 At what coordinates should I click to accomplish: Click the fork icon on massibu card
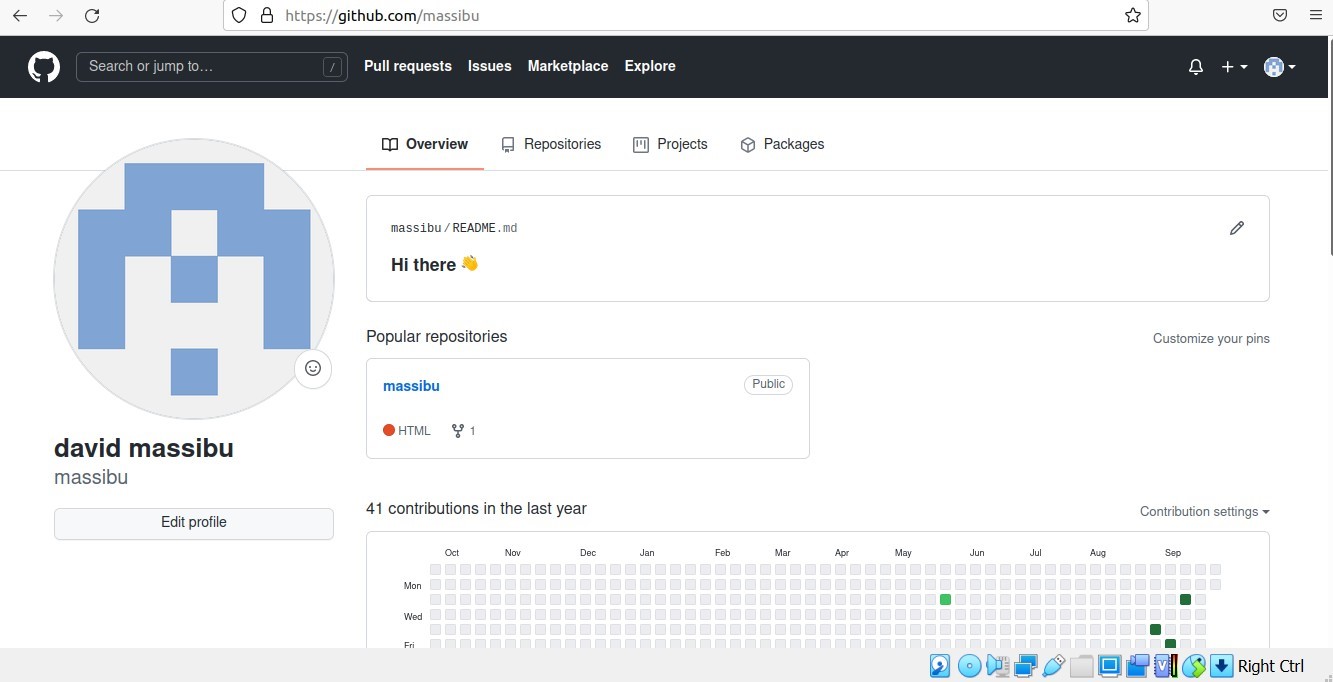[457, 431]
